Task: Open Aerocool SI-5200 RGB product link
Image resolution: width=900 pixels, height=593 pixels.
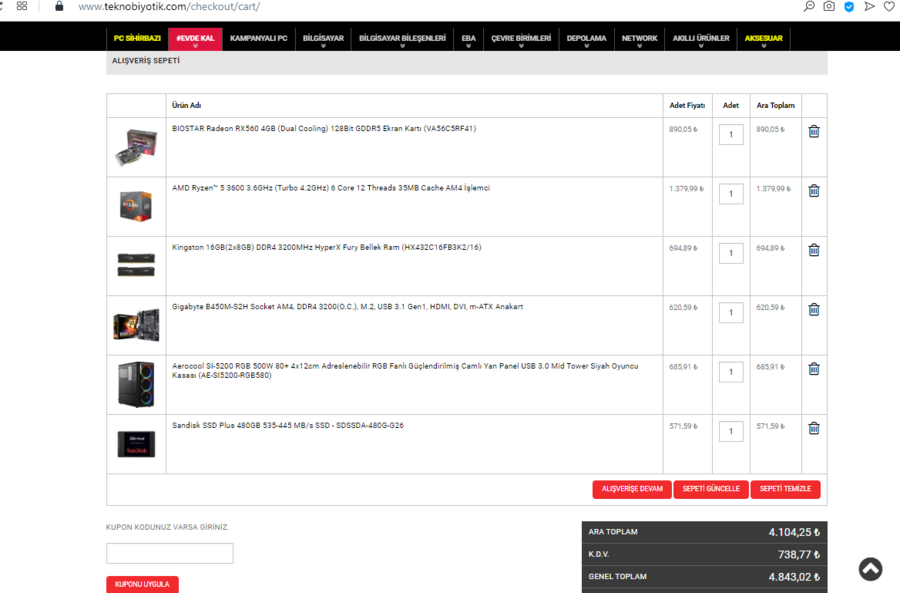Action: tap(405, 371)
